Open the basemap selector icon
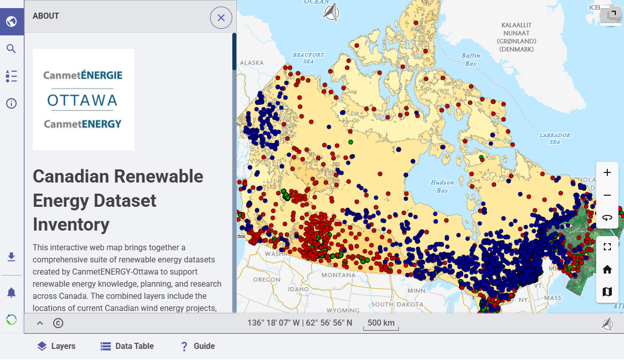624x360 pixels. coord(607,292)
